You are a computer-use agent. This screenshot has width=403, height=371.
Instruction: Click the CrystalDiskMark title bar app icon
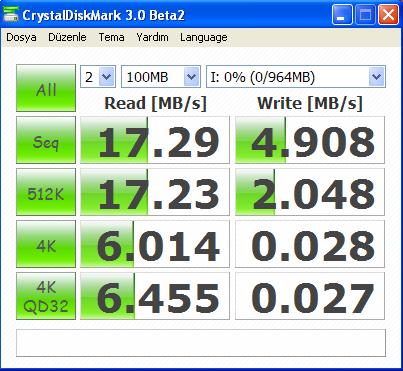(11, 15)
